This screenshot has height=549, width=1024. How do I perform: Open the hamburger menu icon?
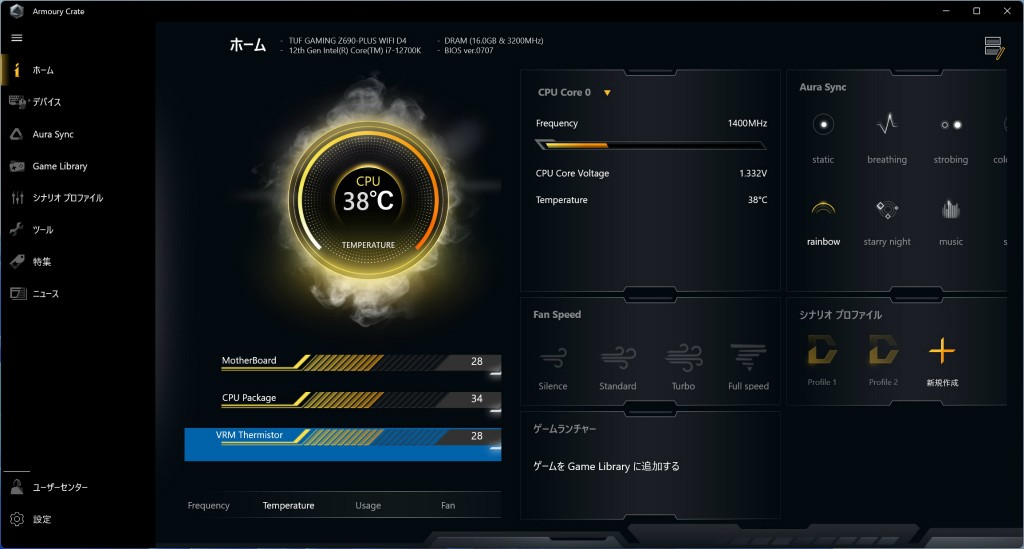17,38
